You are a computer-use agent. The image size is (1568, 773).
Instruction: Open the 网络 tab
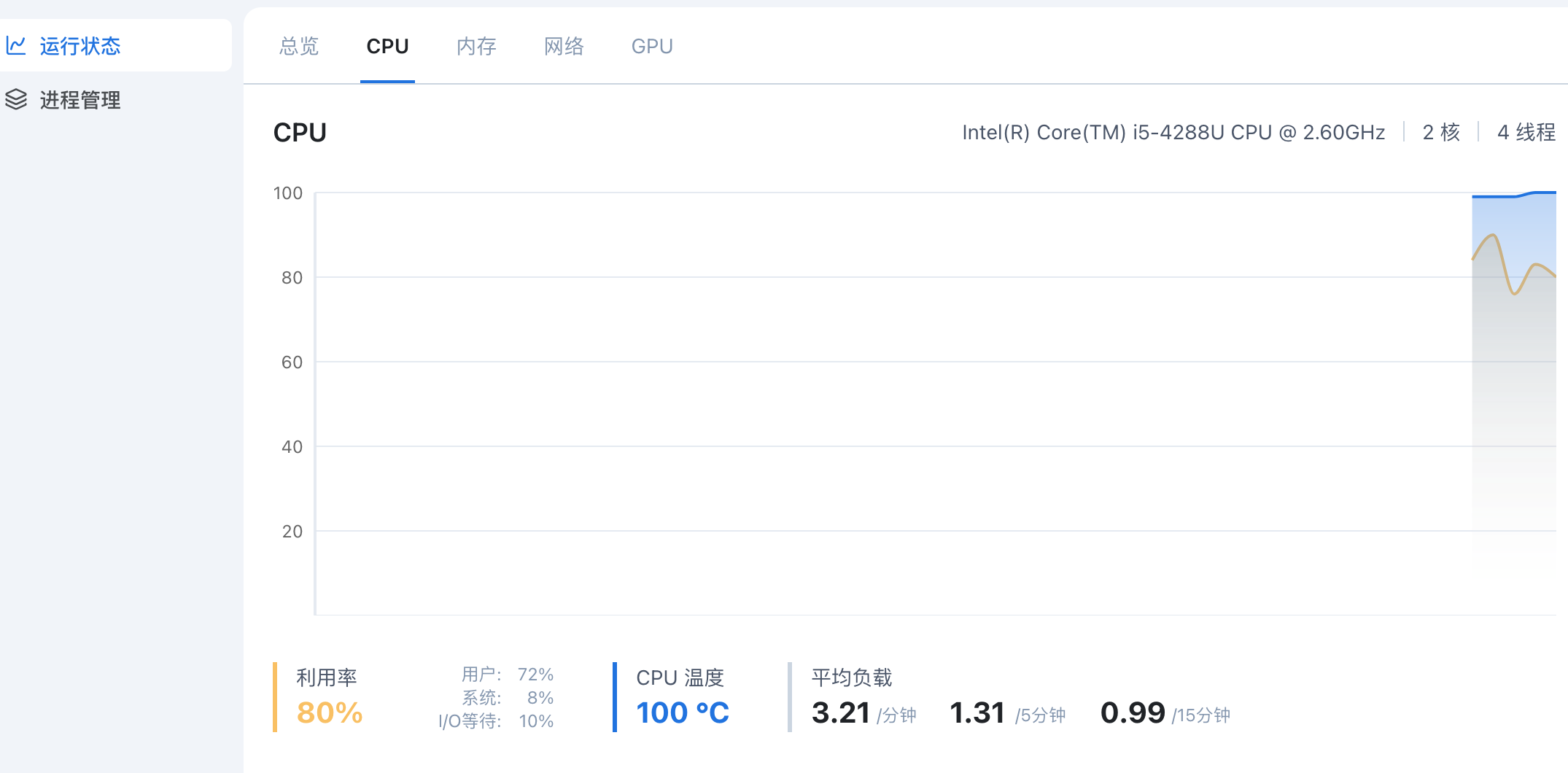564,47
